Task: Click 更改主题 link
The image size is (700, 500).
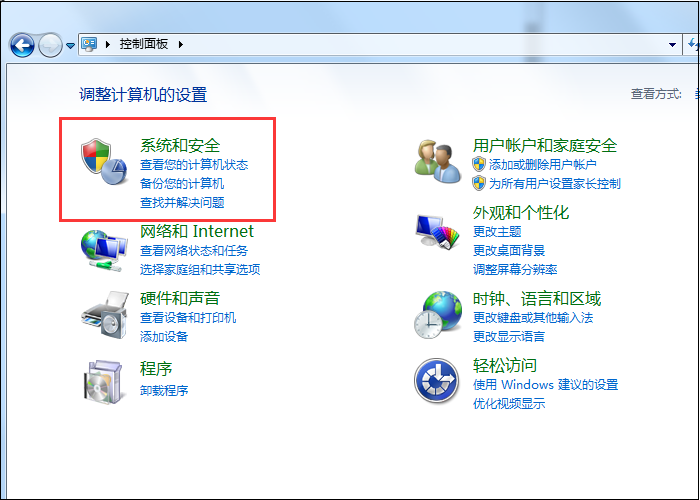Action: point(497,232)
